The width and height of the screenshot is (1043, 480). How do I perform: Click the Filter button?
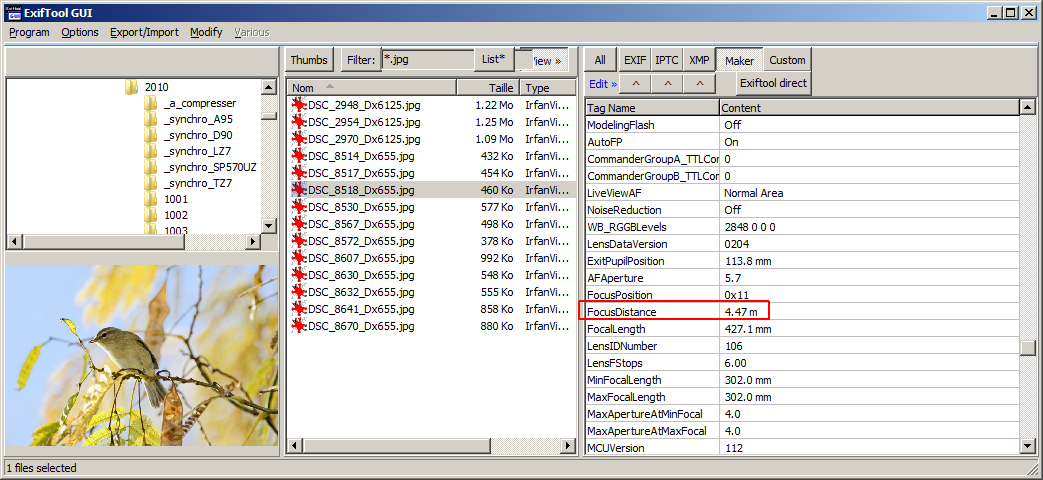pos(361,60)
